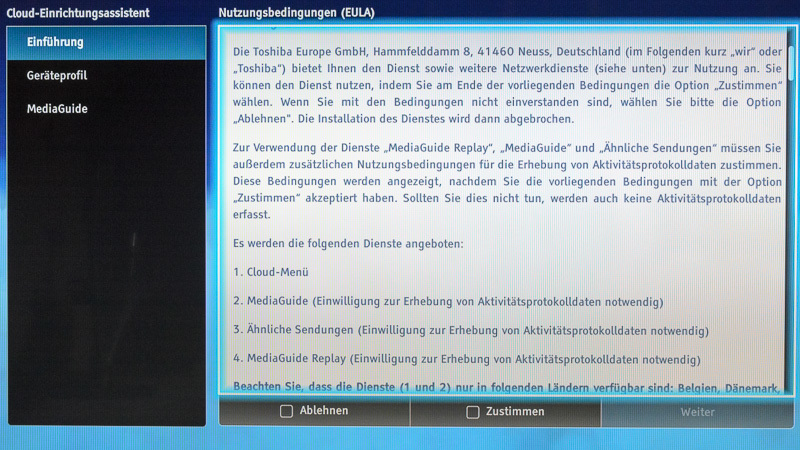This screenshot has height=450, width=800.
Task: Click the 'Cloud-Einrichtungsassistent' title
Action: click(x=78, y=13)
